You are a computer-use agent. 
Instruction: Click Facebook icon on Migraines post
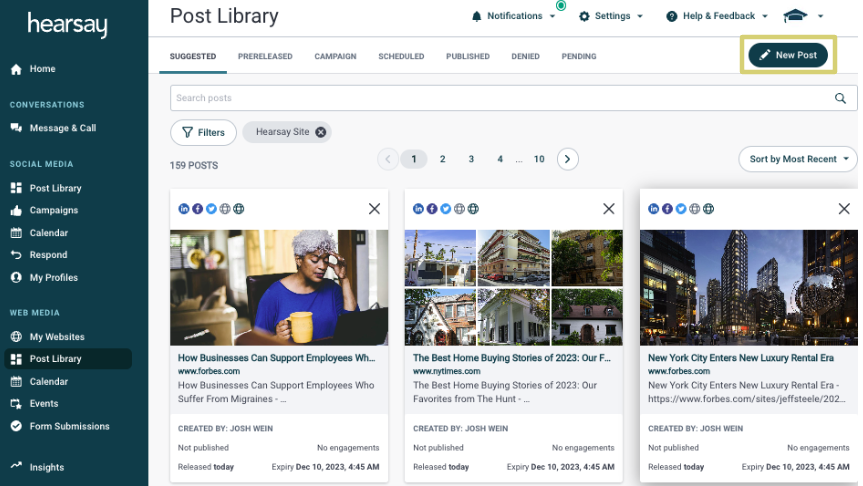tap(198, 209)
